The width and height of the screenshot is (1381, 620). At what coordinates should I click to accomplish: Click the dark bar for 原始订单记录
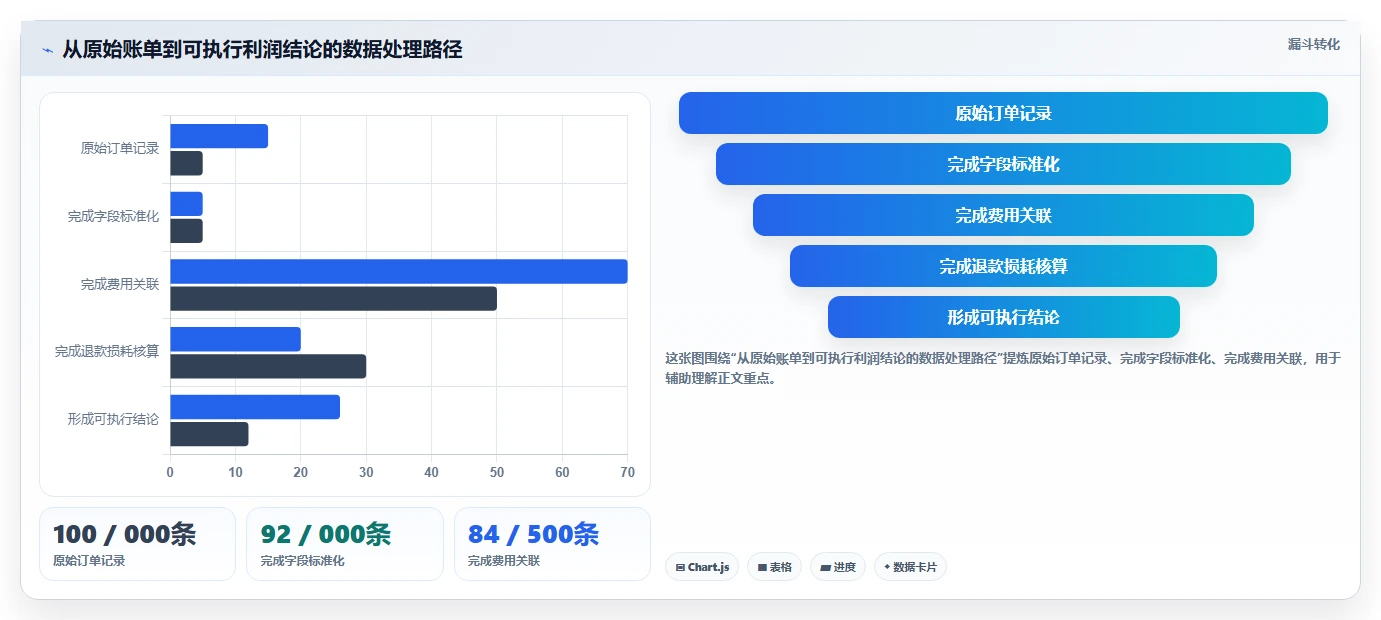pos(186,163)
